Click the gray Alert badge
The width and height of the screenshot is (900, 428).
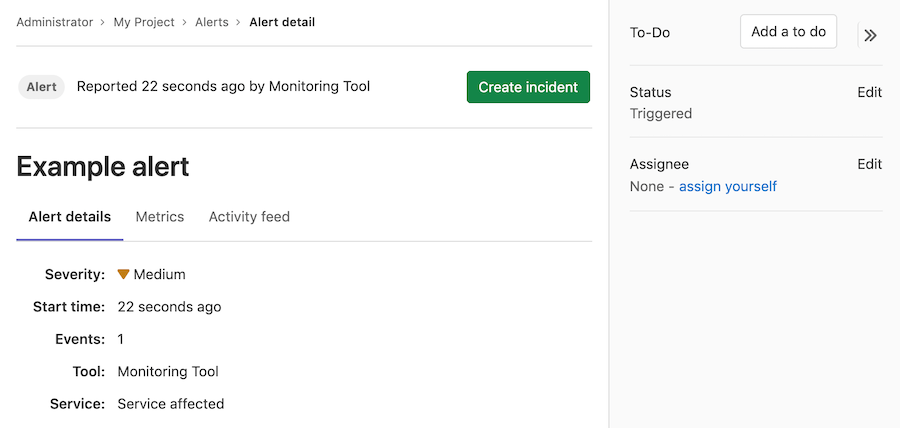42,87
